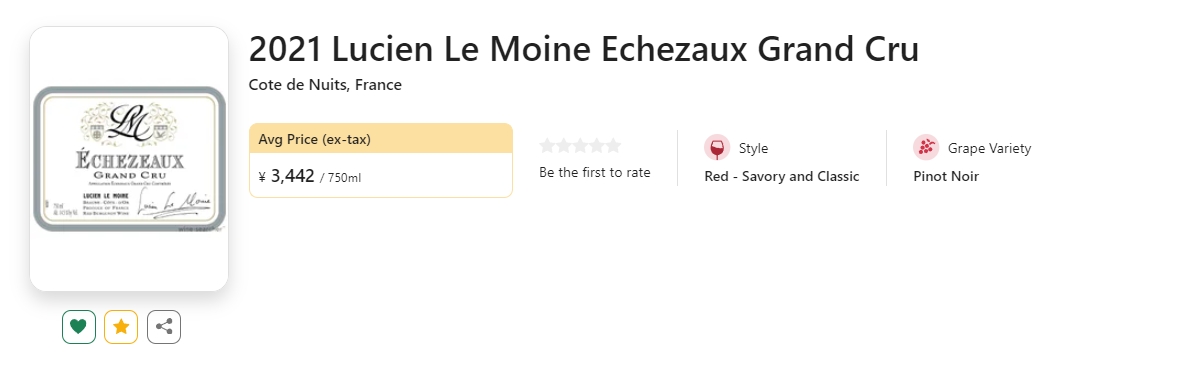Select the Style label
Screen dimensions: 1194x370
click(753, 148)
